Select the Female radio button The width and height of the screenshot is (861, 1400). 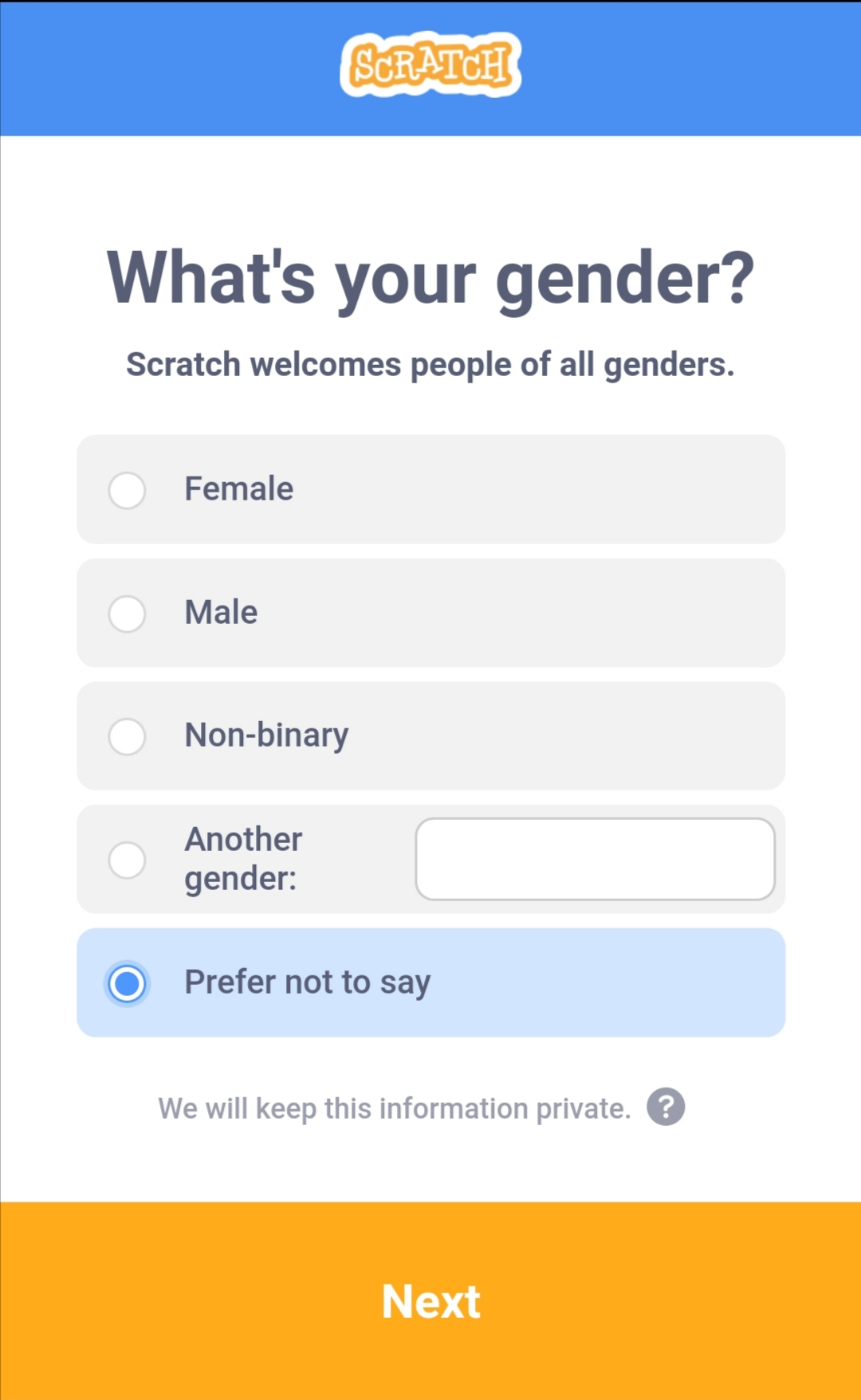[x=127, y=490]
